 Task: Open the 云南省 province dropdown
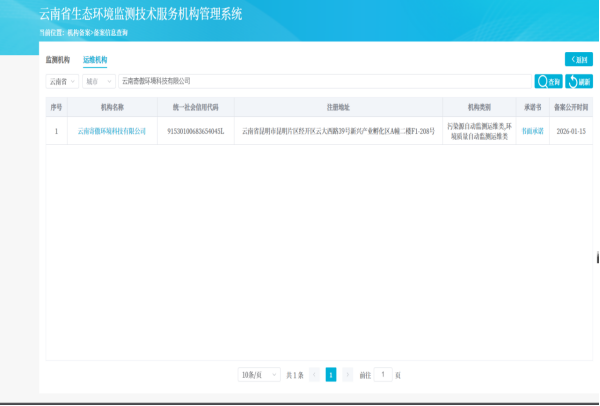(x=62, y=82)
